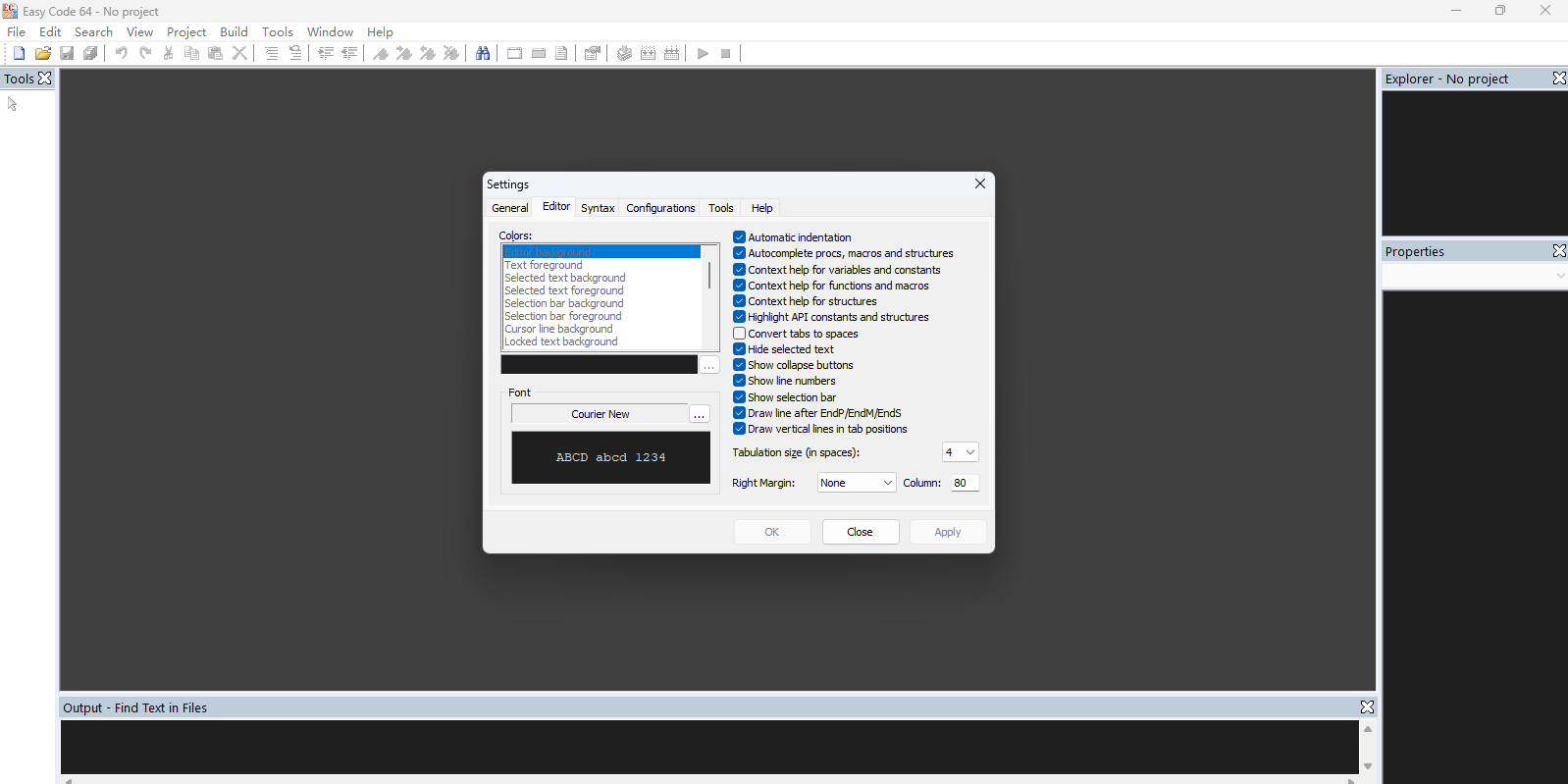This screenshot has height=784, width=1568.
Task: Click the Save (floppy disk) toolbar icon
Action: tap(67, 53)
